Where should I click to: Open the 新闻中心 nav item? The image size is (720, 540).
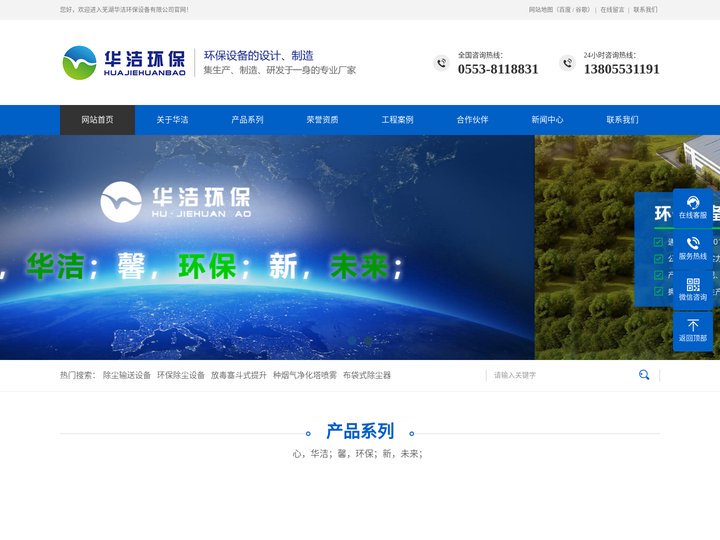(x=547, y=120)
